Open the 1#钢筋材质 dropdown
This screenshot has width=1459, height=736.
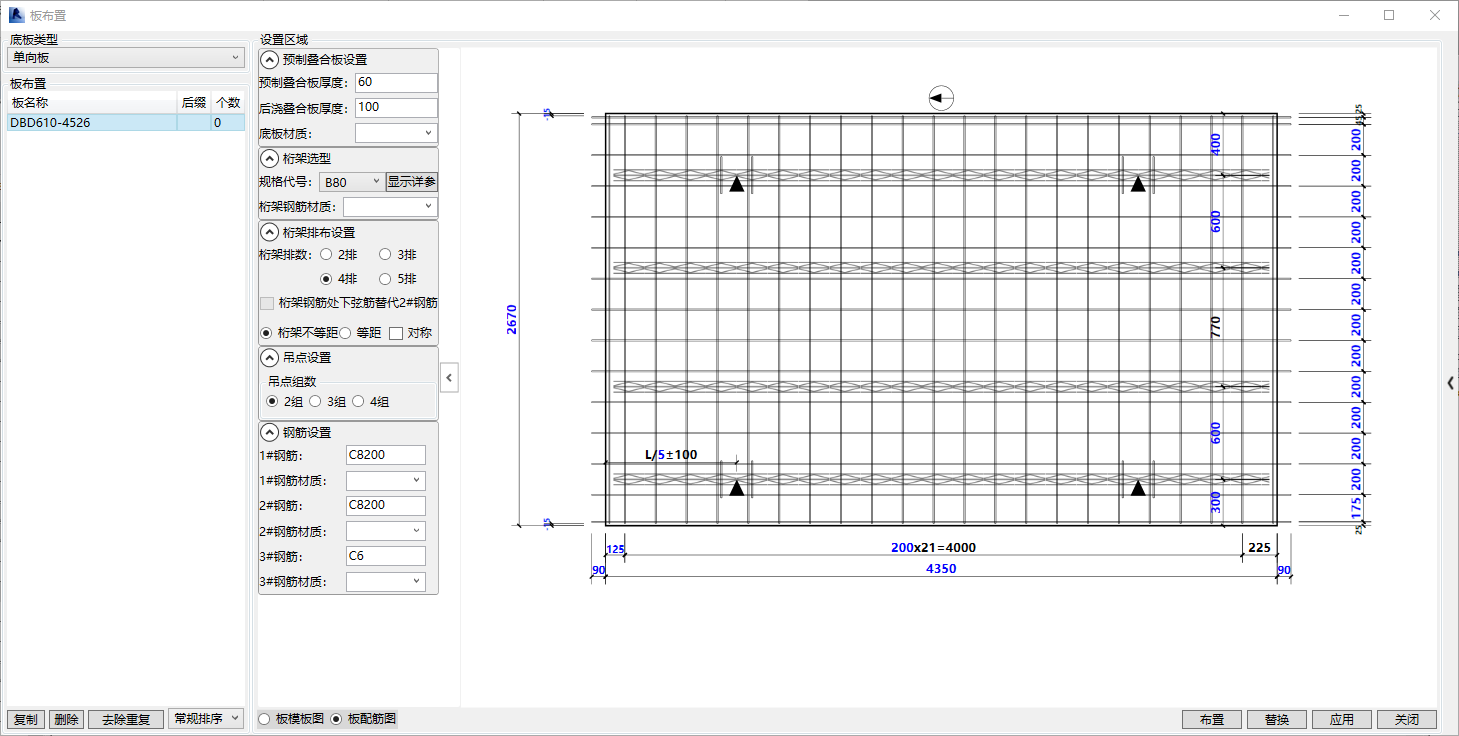click(386, 480)
